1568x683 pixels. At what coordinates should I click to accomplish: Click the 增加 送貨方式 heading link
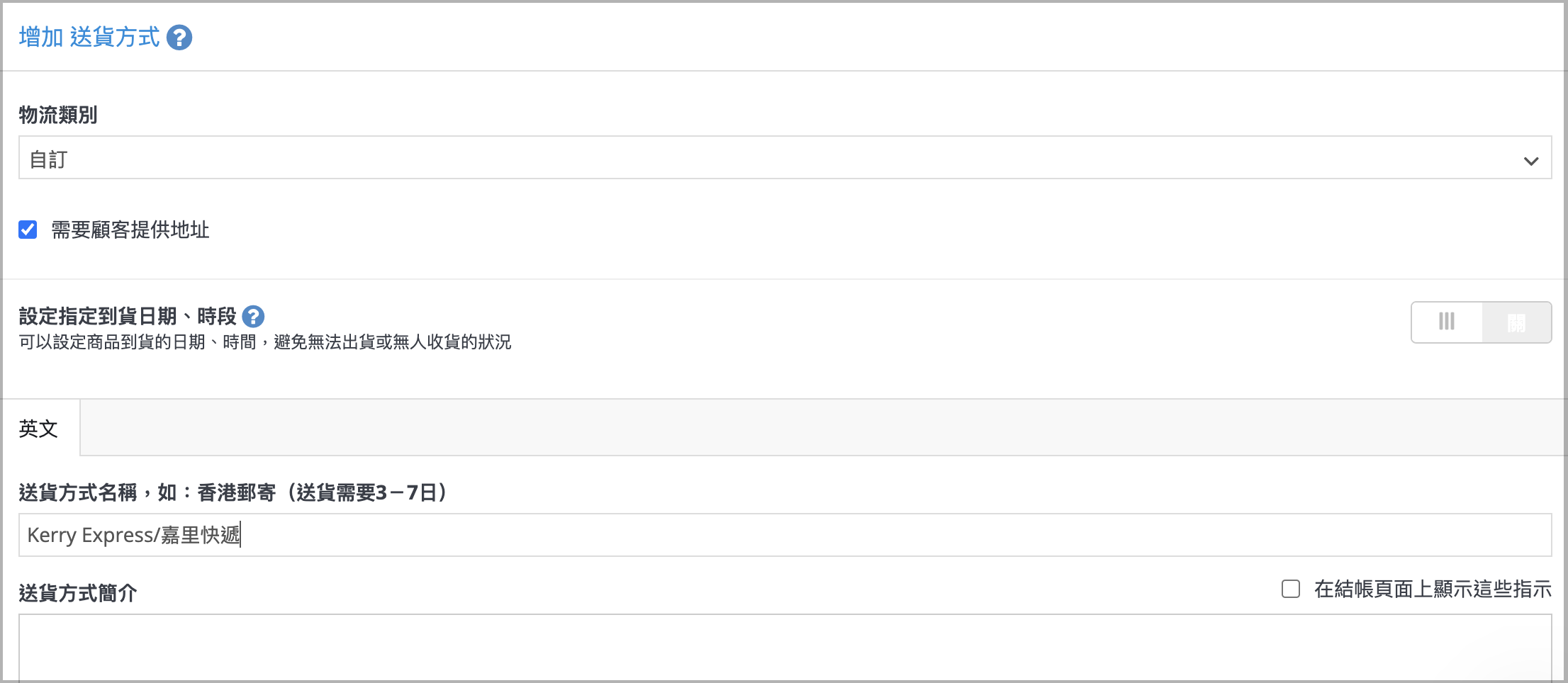tap(89, 37)
